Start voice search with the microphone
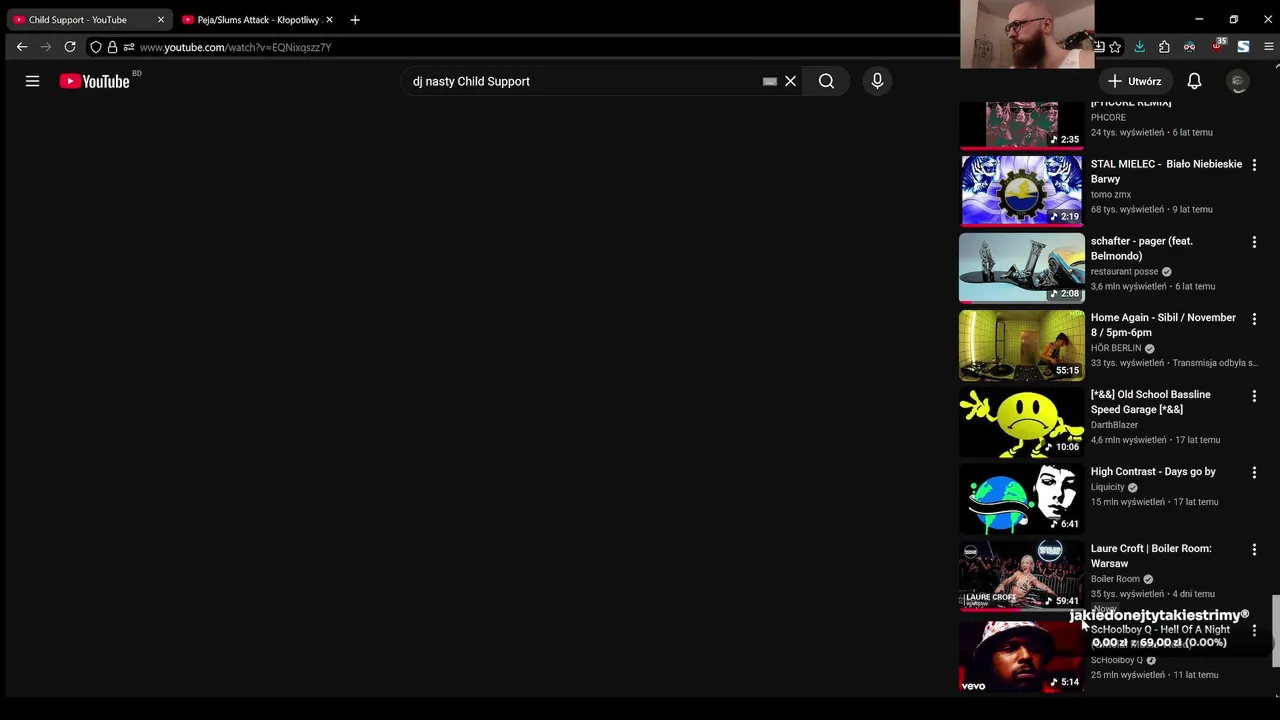1280x720 pixels. [x=877, y=81]
